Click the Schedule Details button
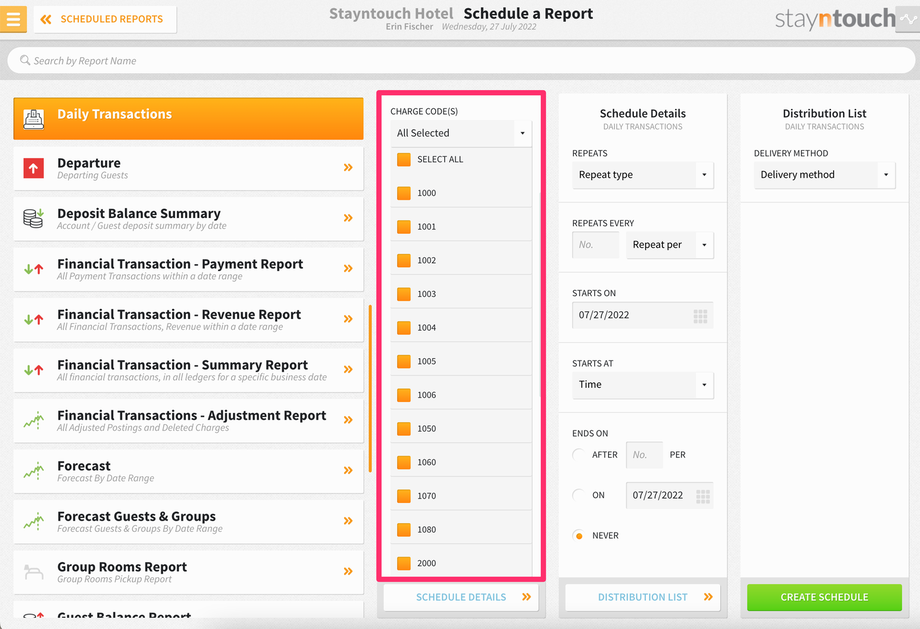The height and width of the screenshot is (629, 920). [x=461, y=597]
